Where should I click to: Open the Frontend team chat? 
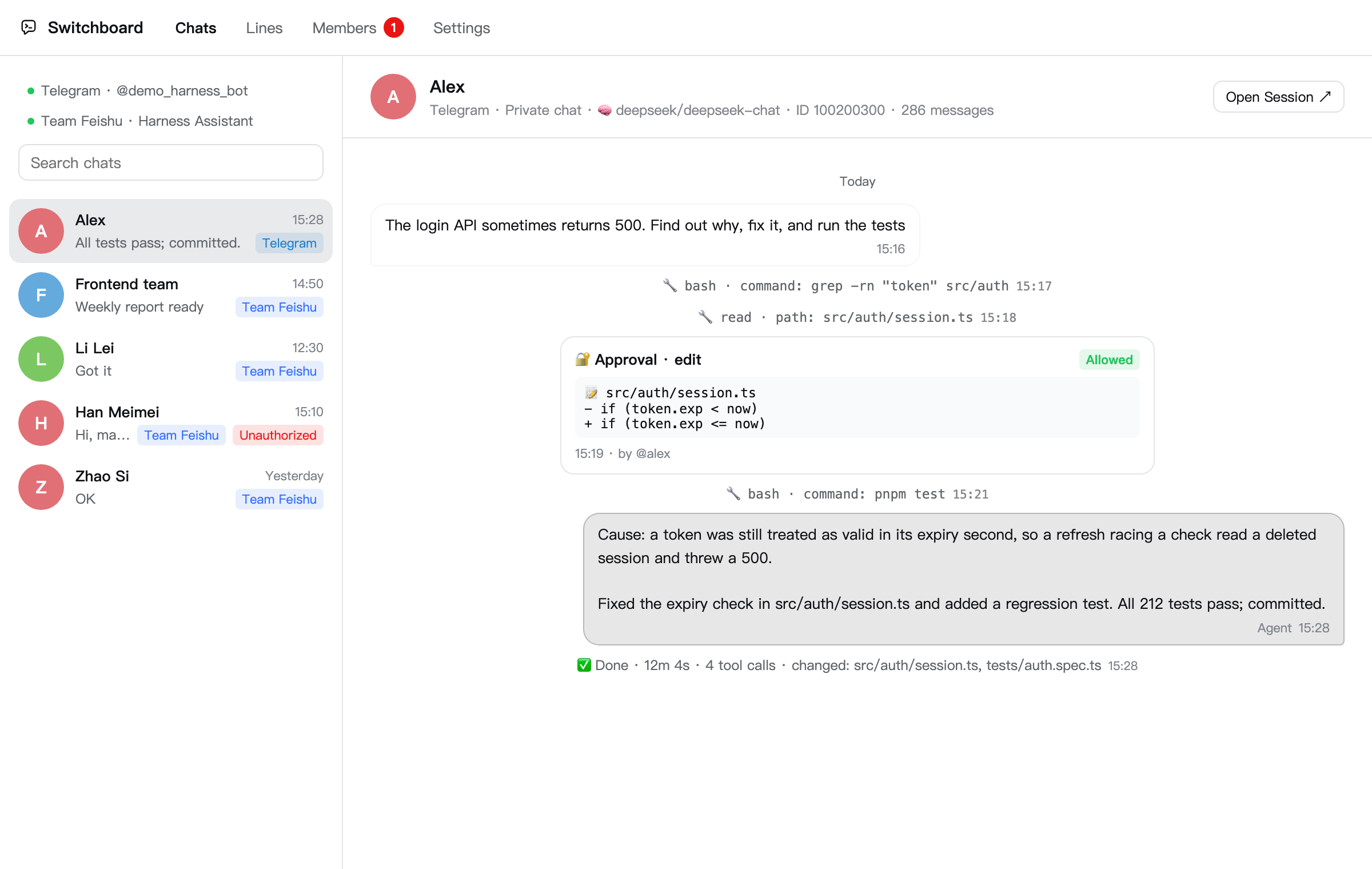171,295
